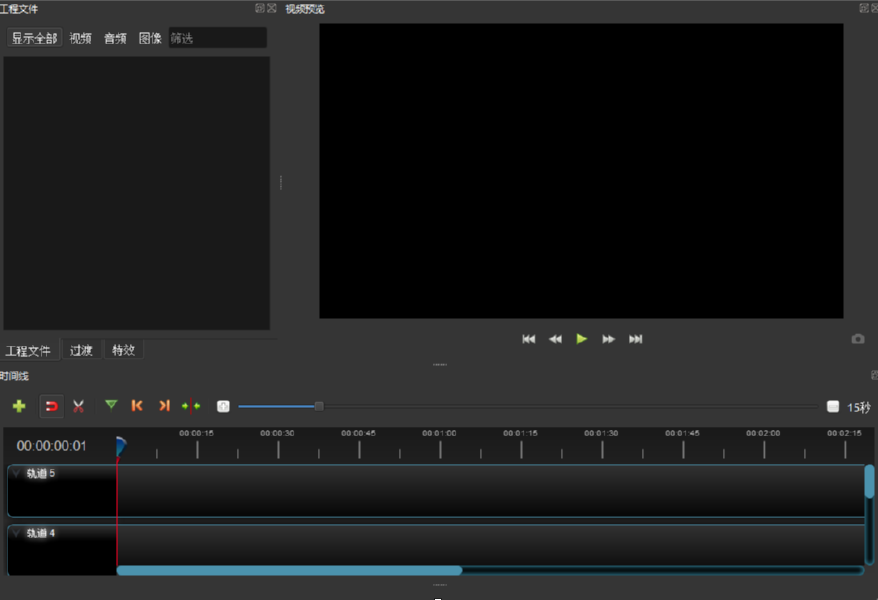Select the Add Marker icon
Screen dimensions: 878x600
(110, 406)
